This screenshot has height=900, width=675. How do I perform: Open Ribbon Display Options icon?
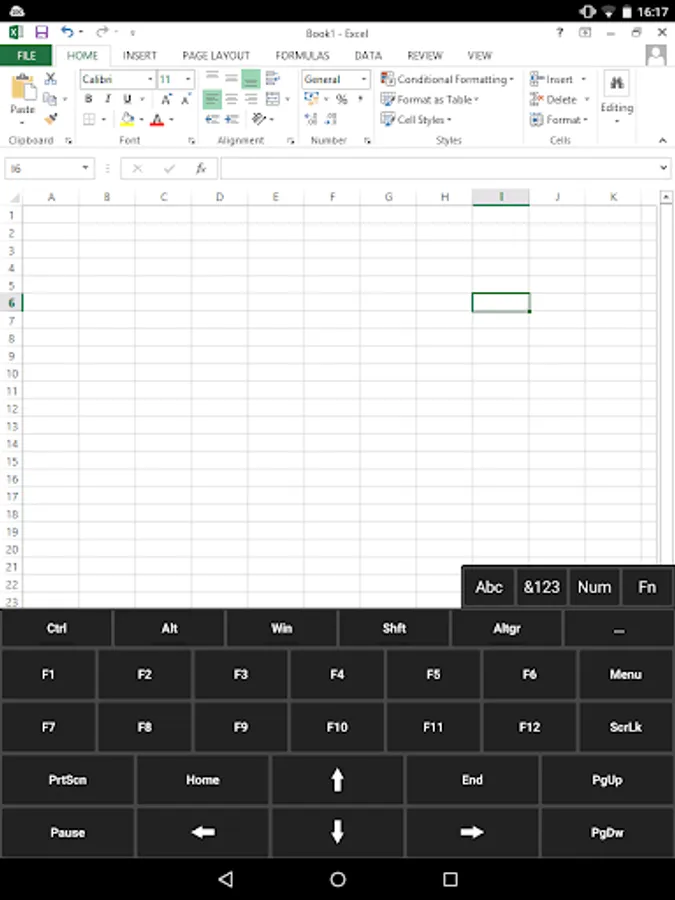tap(585, 32)
